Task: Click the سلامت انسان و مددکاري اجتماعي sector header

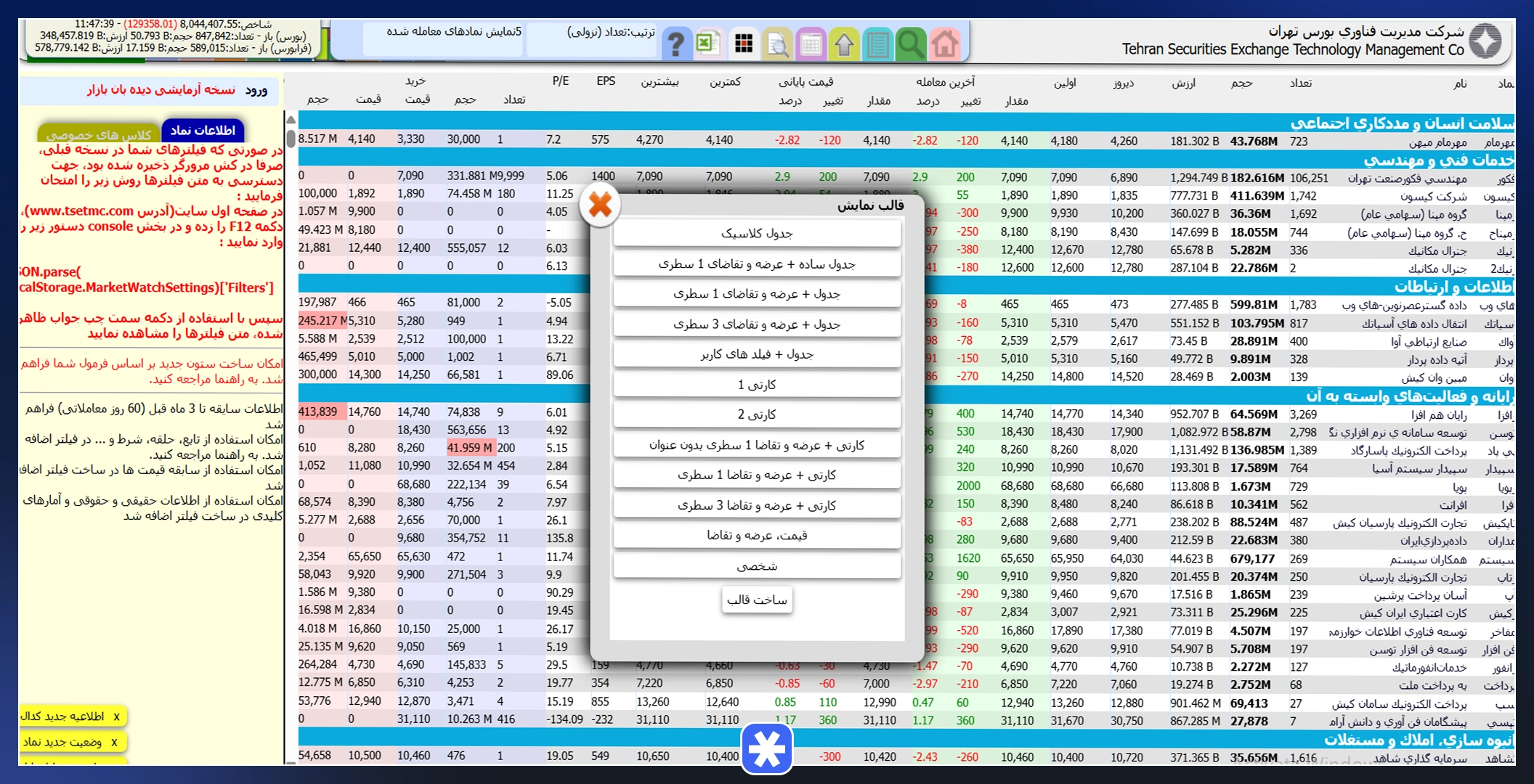Action: [1402, 123]
